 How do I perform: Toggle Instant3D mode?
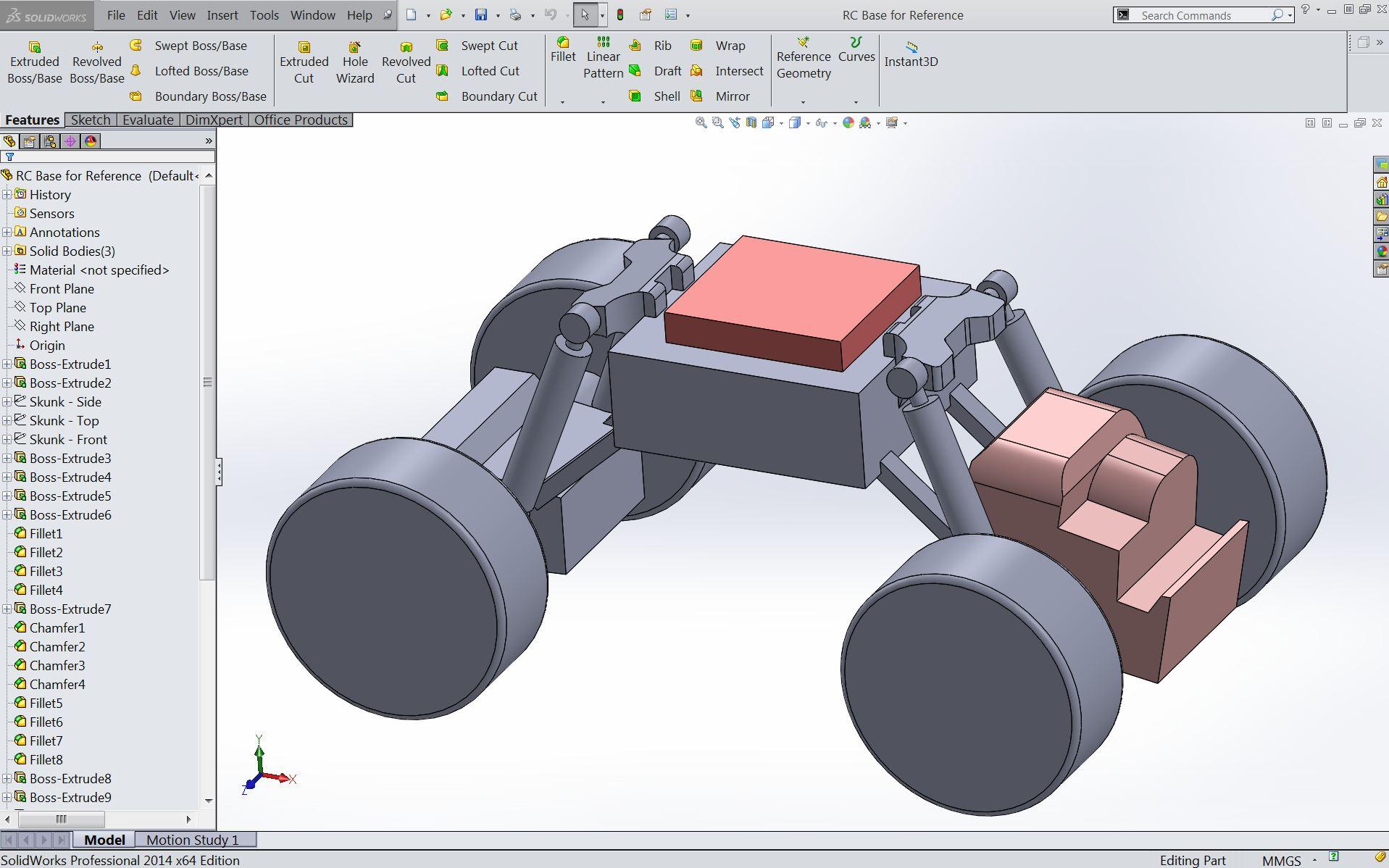tap(911, 54)
